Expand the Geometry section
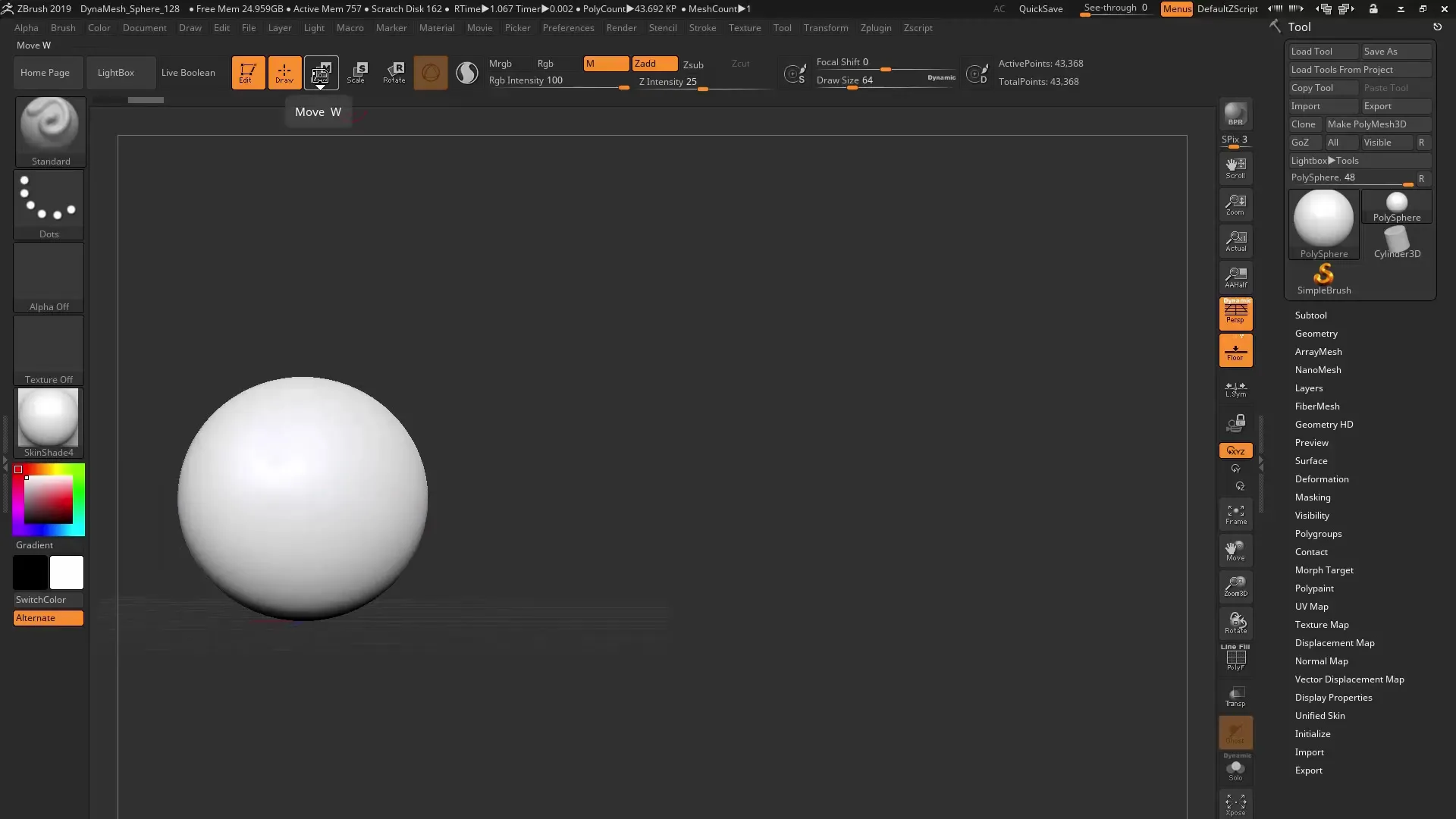The height and width of the screenshot is (819, 1456). (1316, 334)
